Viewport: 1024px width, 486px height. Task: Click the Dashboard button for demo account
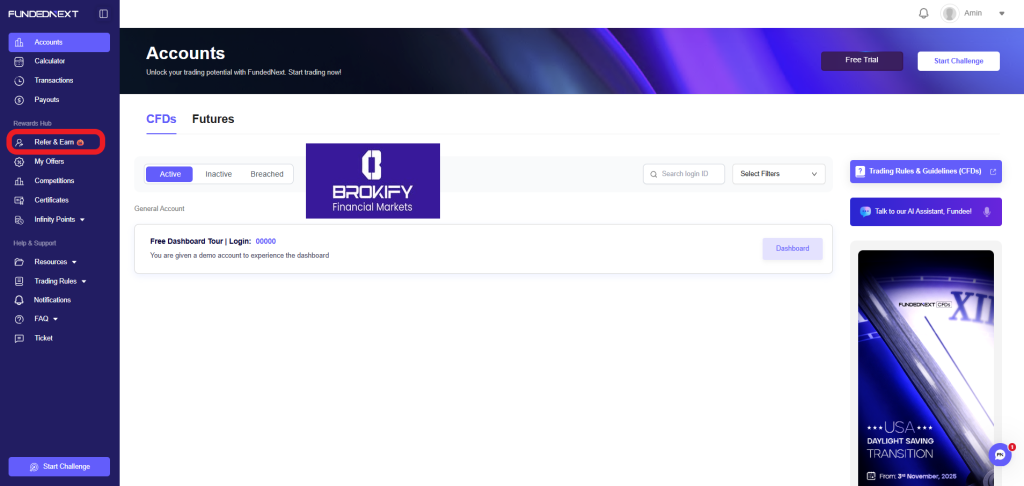point(792,249)
